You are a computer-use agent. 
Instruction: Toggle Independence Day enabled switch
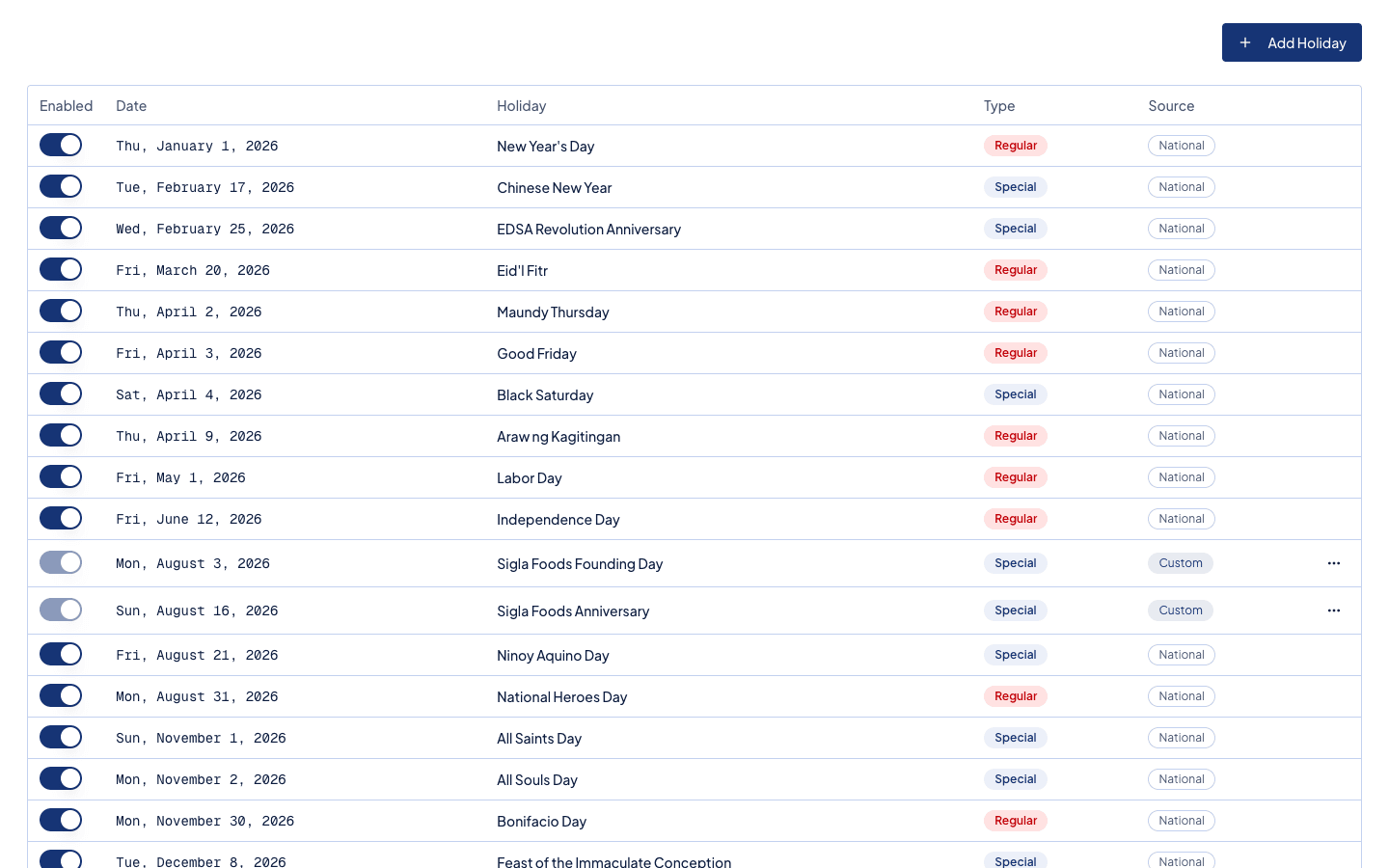[x=61, y=518]
